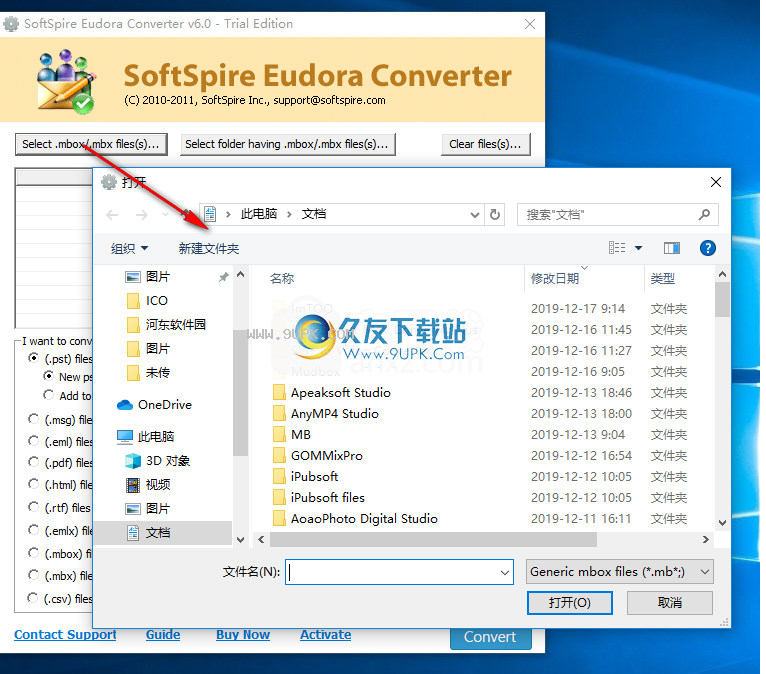766x674 pixels.
Task: Click the document icon in the address bar
Action: 210,214
